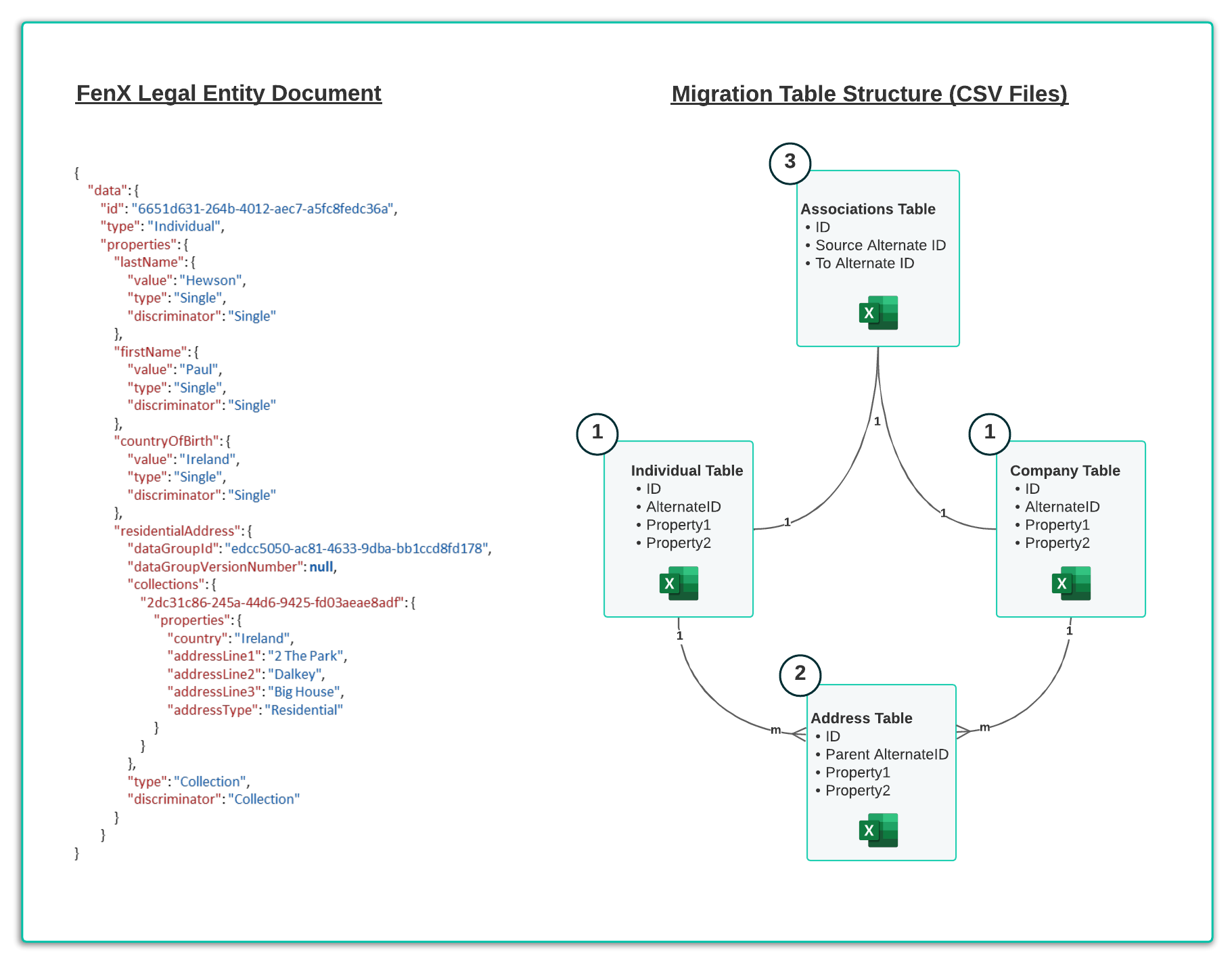Select the number 1 badge on Company Table
The height and width of the screenshot is (966, 1232).
(989, 434)
